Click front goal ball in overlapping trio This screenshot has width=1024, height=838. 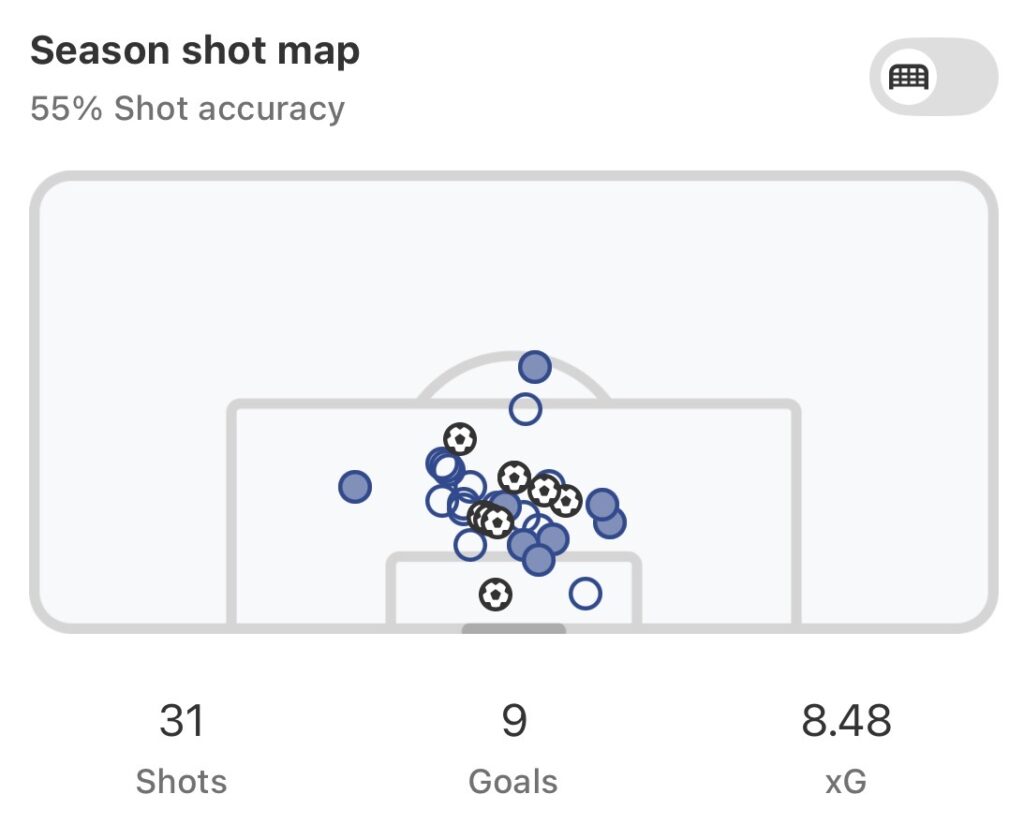coord(498,521)
